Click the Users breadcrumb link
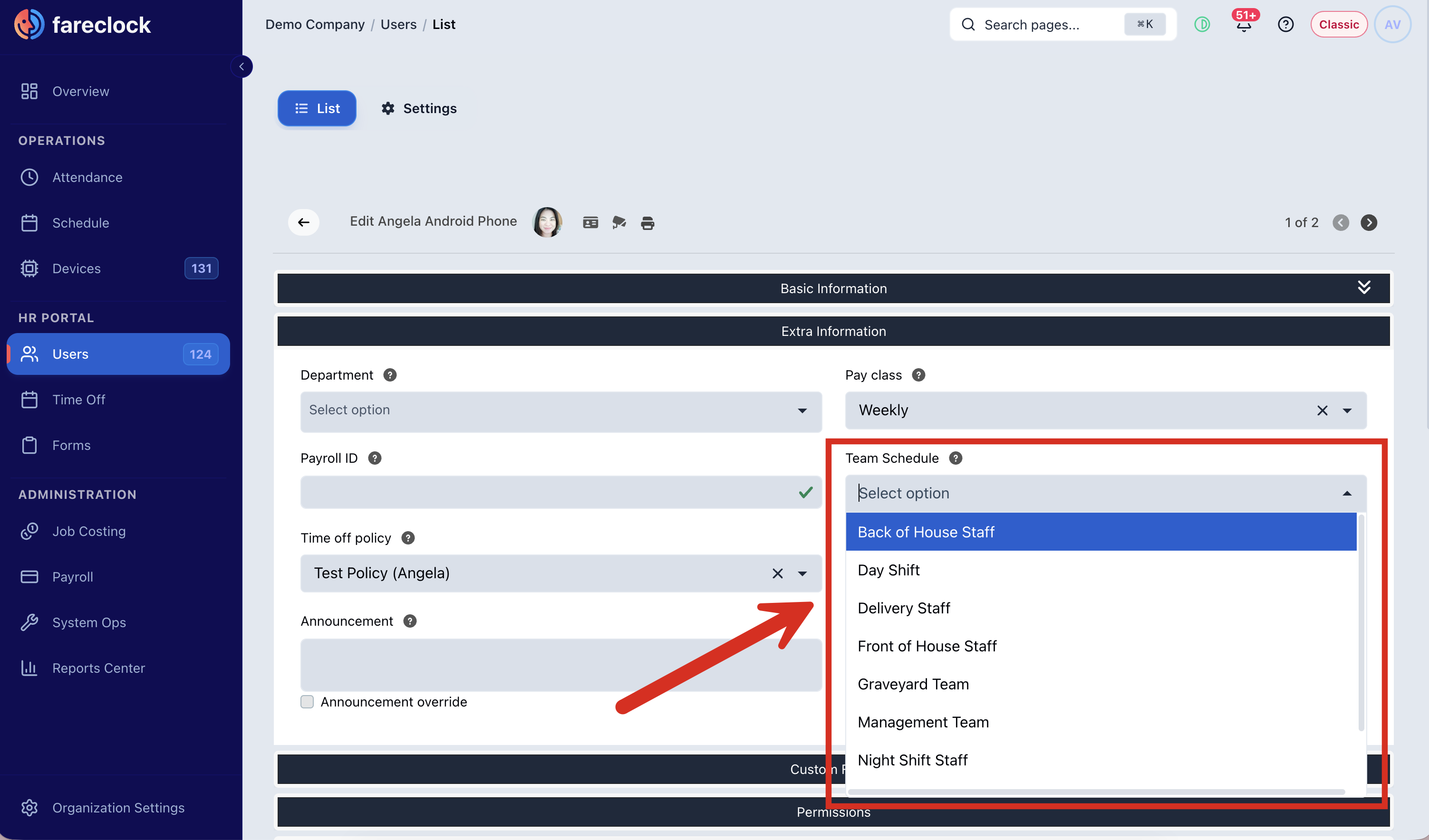 (398, 24)
